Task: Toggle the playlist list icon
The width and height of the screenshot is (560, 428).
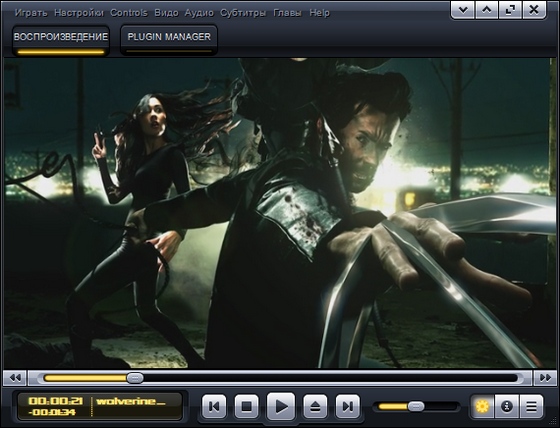Action: point(531,406)
